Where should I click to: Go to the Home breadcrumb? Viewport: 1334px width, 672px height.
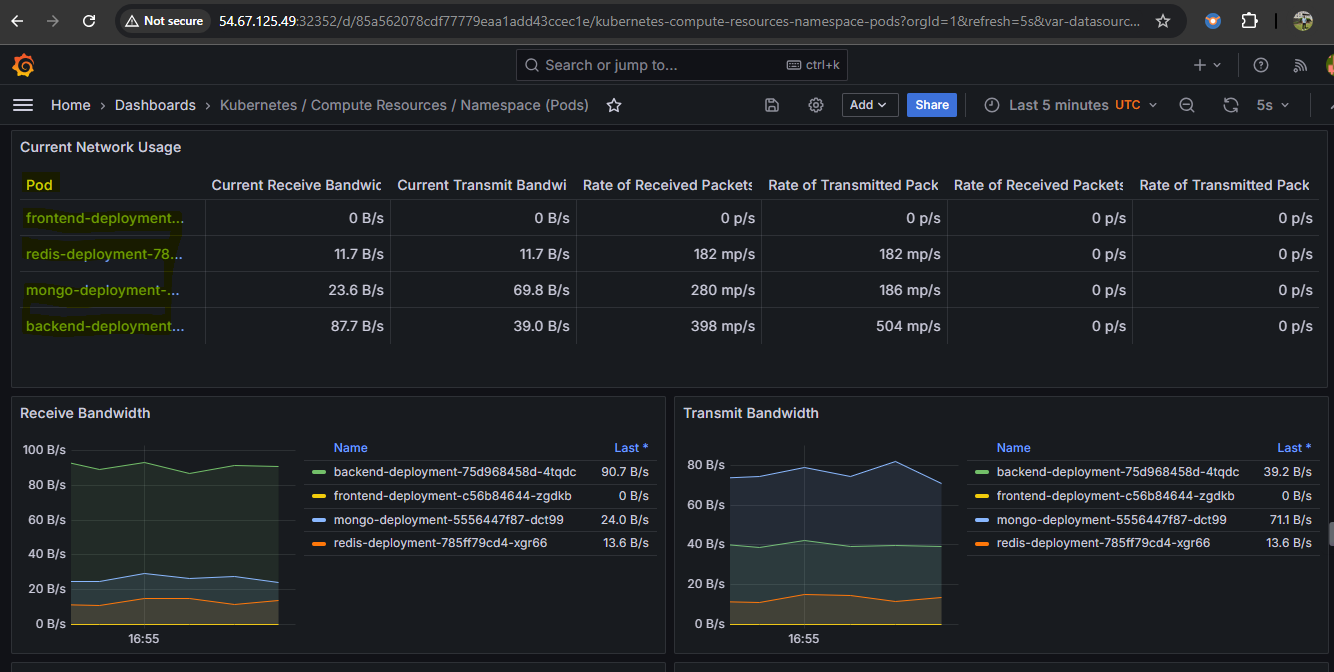coord(71,105)
